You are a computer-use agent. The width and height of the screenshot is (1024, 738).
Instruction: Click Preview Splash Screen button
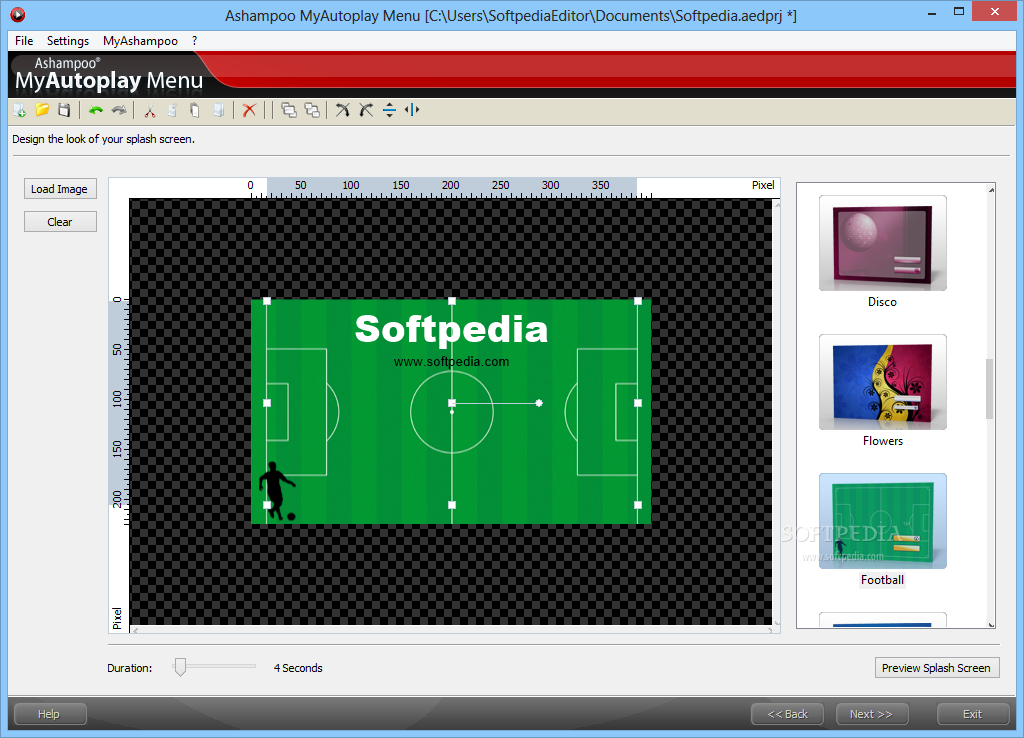[x=936, y=667]
